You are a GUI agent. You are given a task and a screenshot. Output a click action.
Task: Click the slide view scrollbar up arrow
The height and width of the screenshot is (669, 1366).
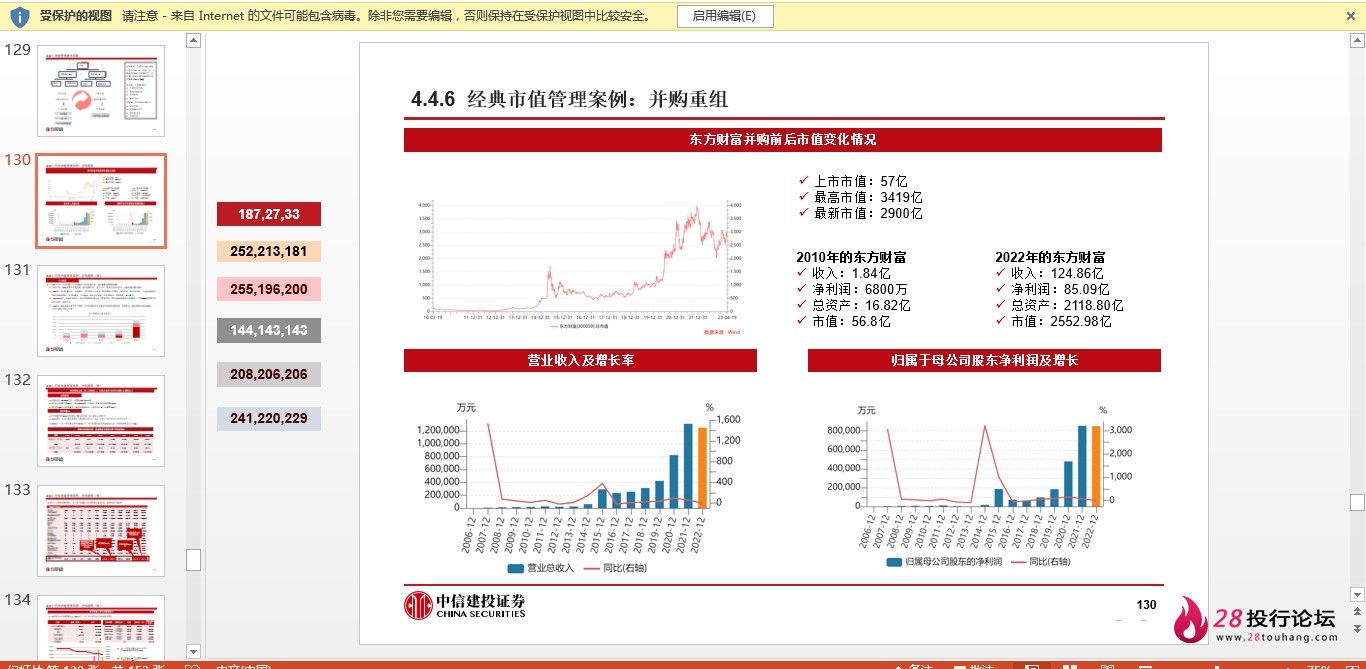[1356, 40]
